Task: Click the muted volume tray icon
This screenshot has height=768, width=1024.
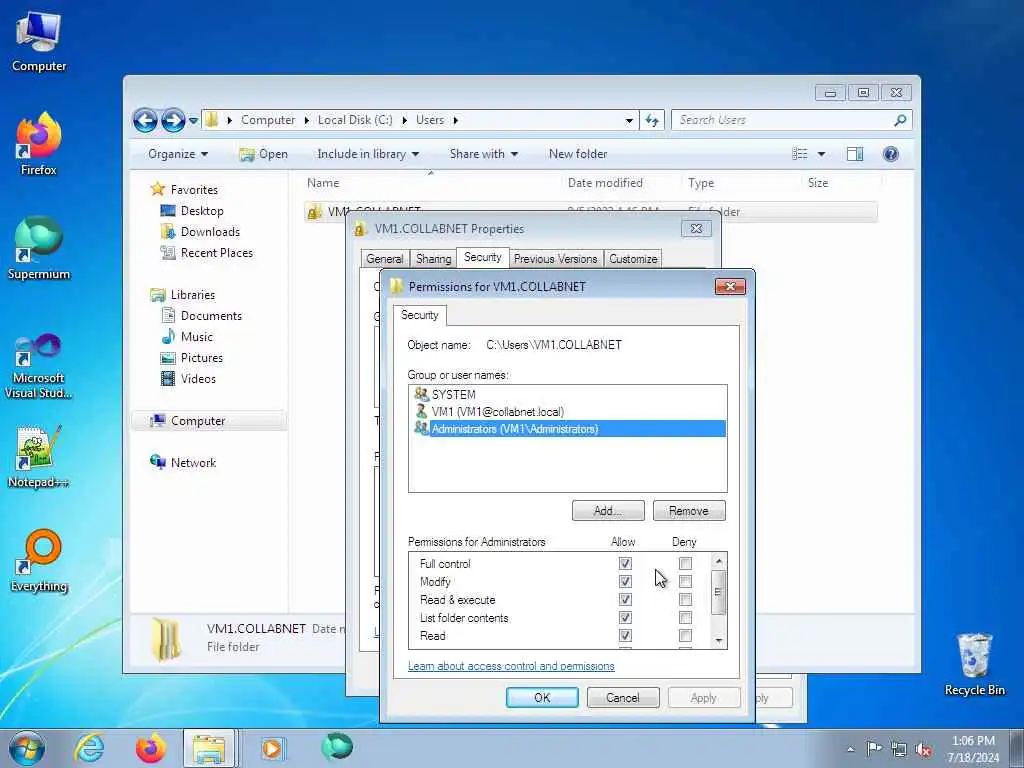Action: [923, 749]
